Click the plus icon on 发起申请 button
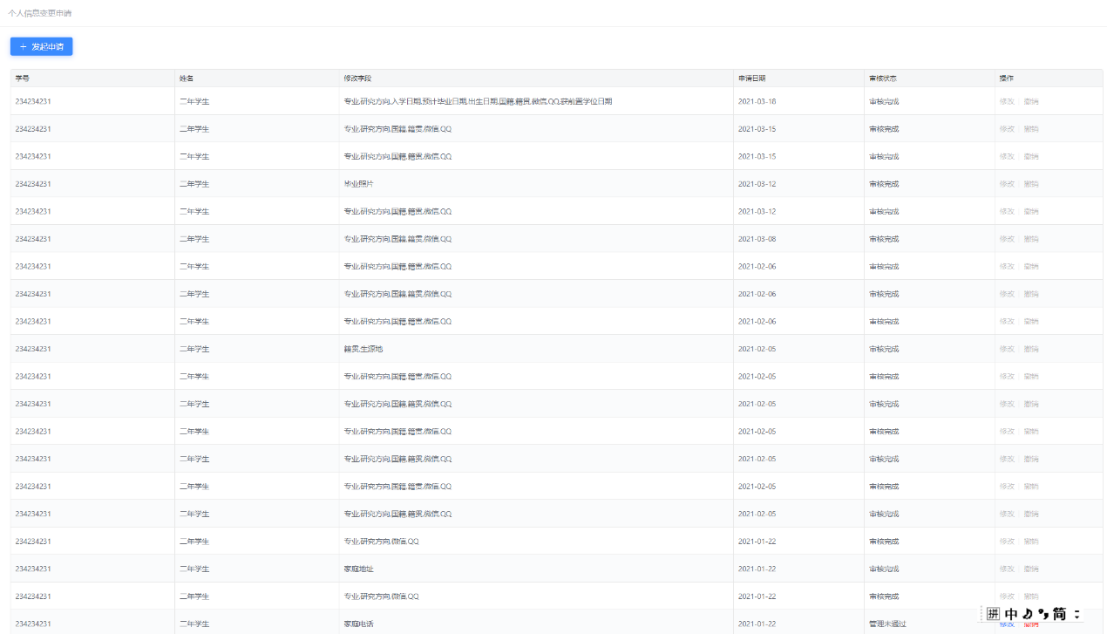This screenshot has height=634, width=1108. point(23,47)
